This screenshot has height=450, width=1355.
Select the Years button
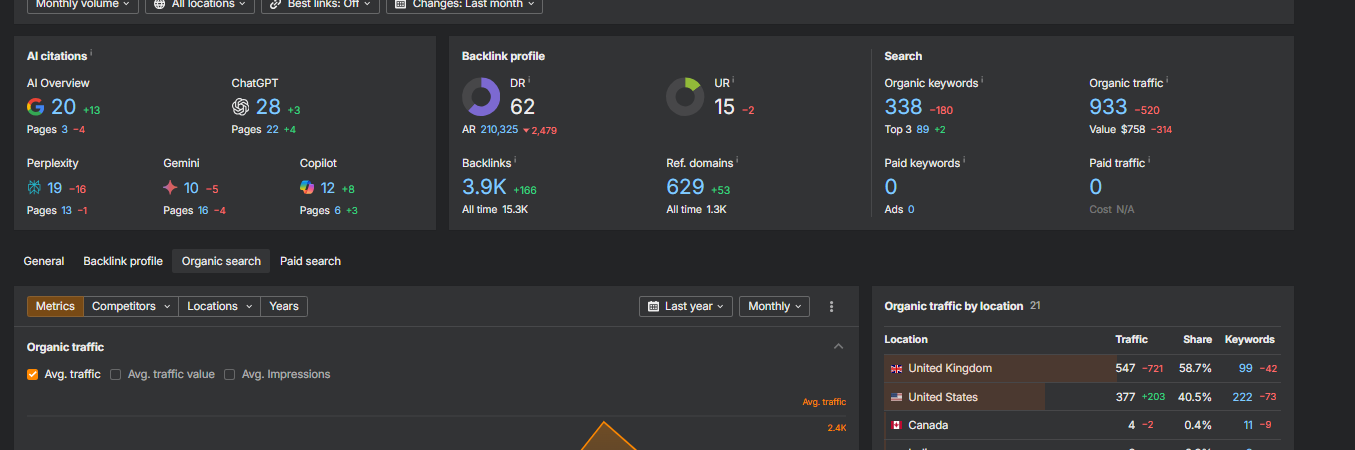(284, 307)
